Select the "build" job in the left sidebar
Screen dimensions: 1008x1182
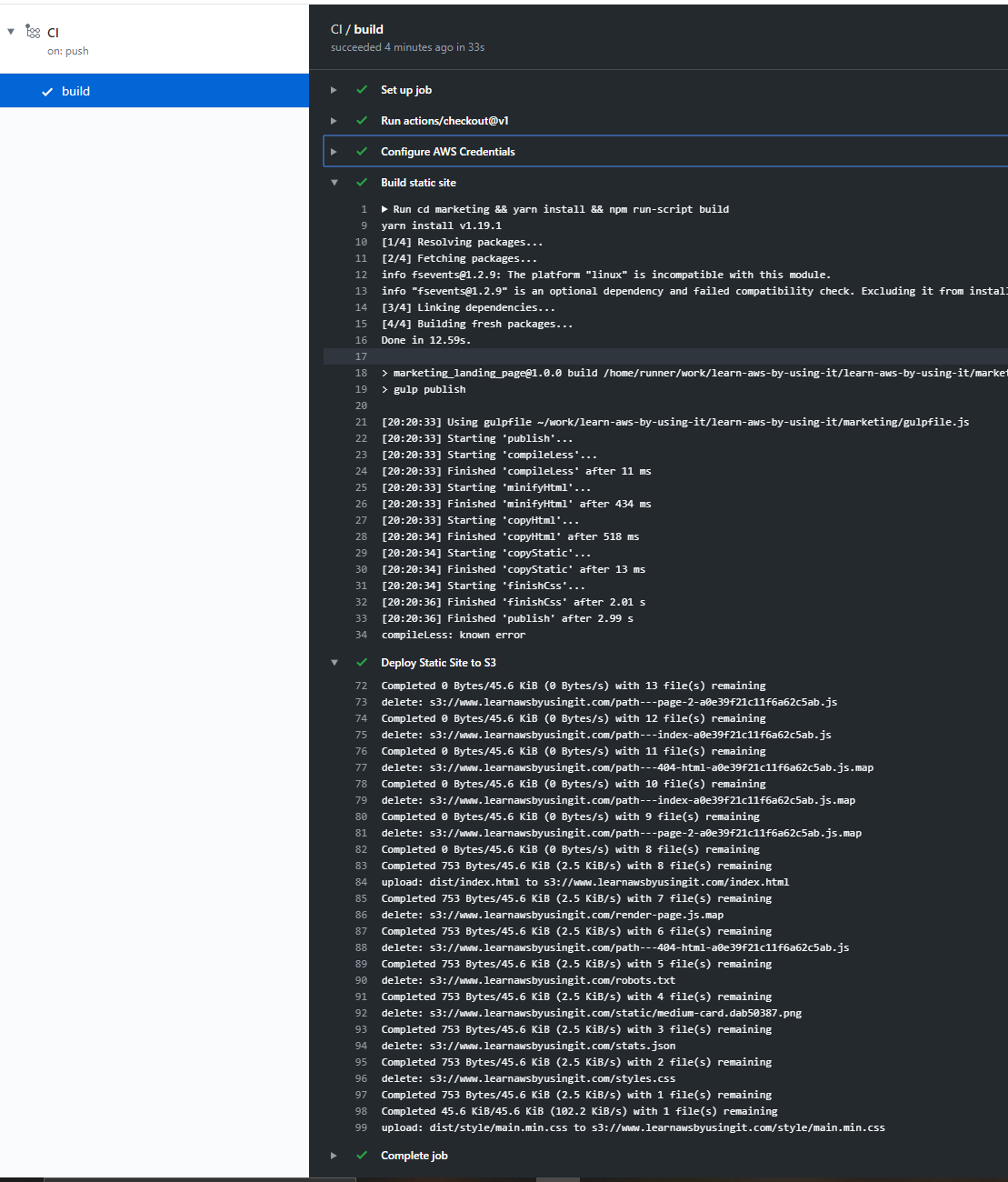(75, 91)
